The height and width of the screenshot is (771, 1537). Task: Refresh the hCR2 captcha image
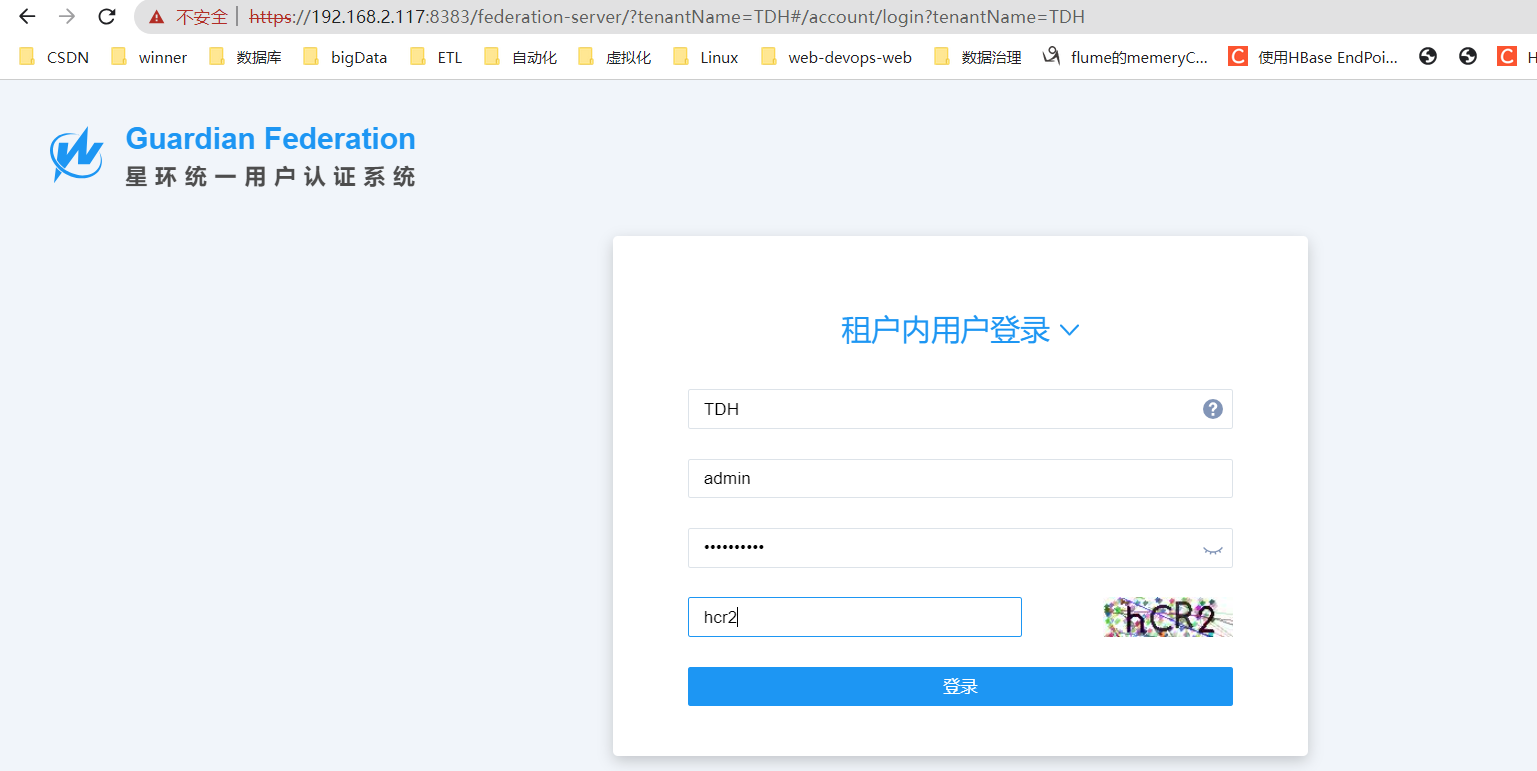tap(1168, 617)
